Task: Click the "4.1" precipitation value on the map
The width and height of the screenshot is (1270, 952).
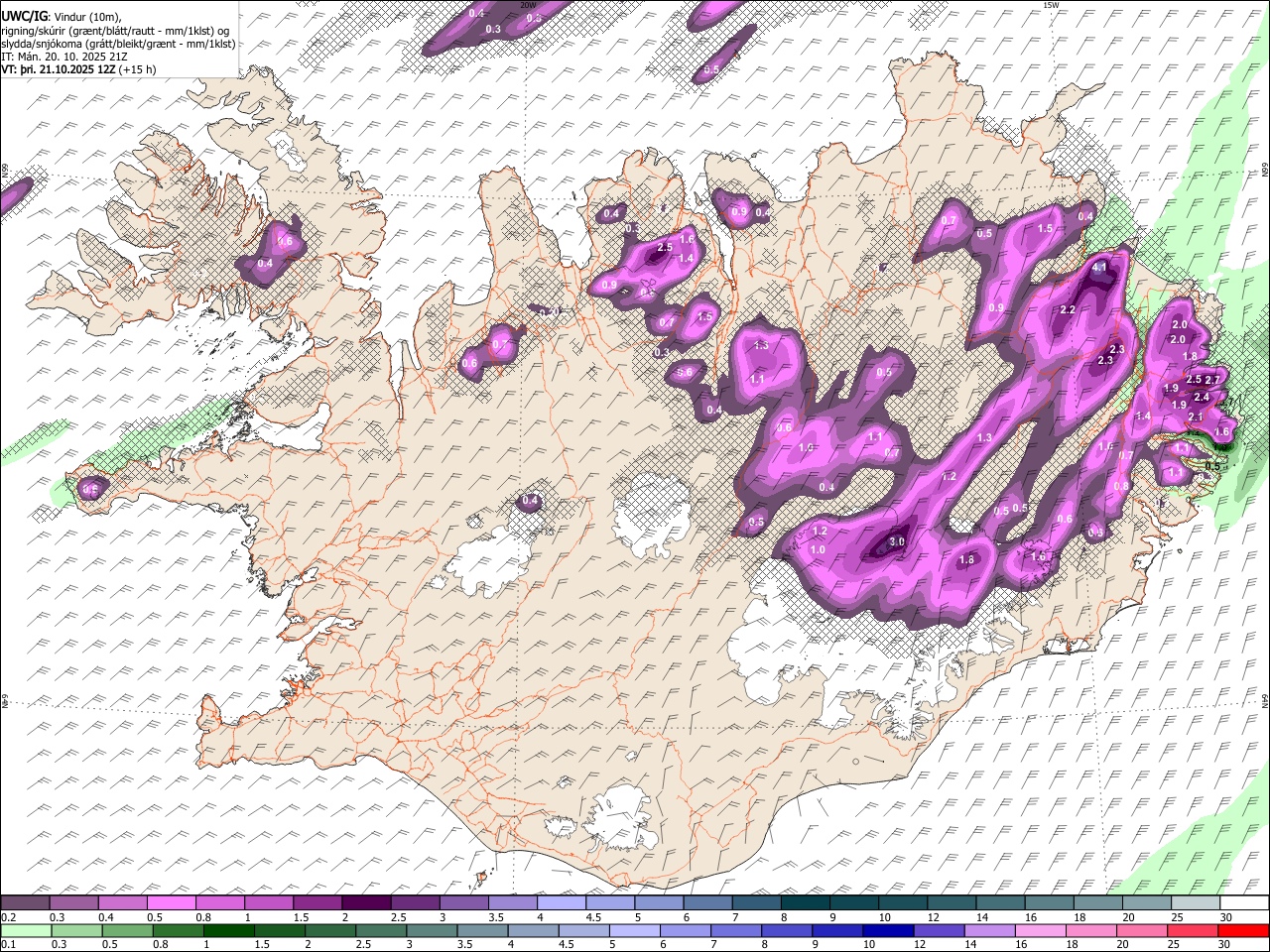Action: point(1099,268)
